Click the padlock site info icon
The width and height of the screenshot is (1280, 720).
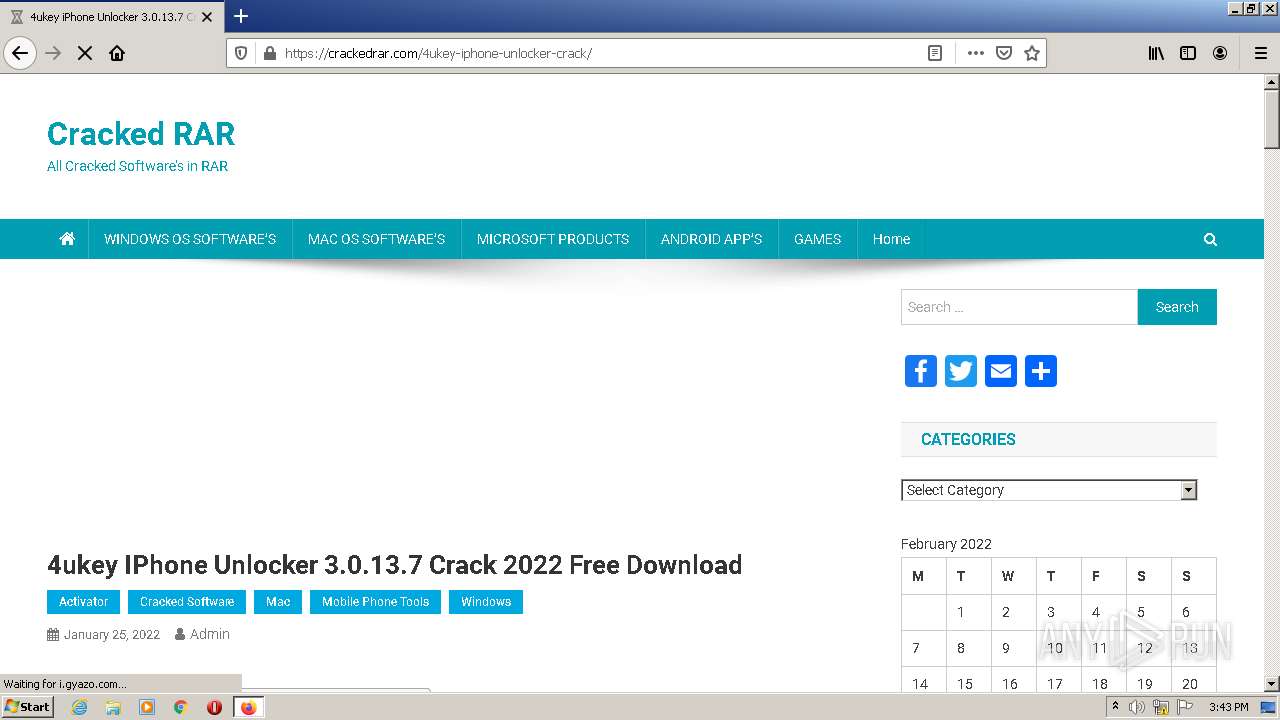coord(269,53)
